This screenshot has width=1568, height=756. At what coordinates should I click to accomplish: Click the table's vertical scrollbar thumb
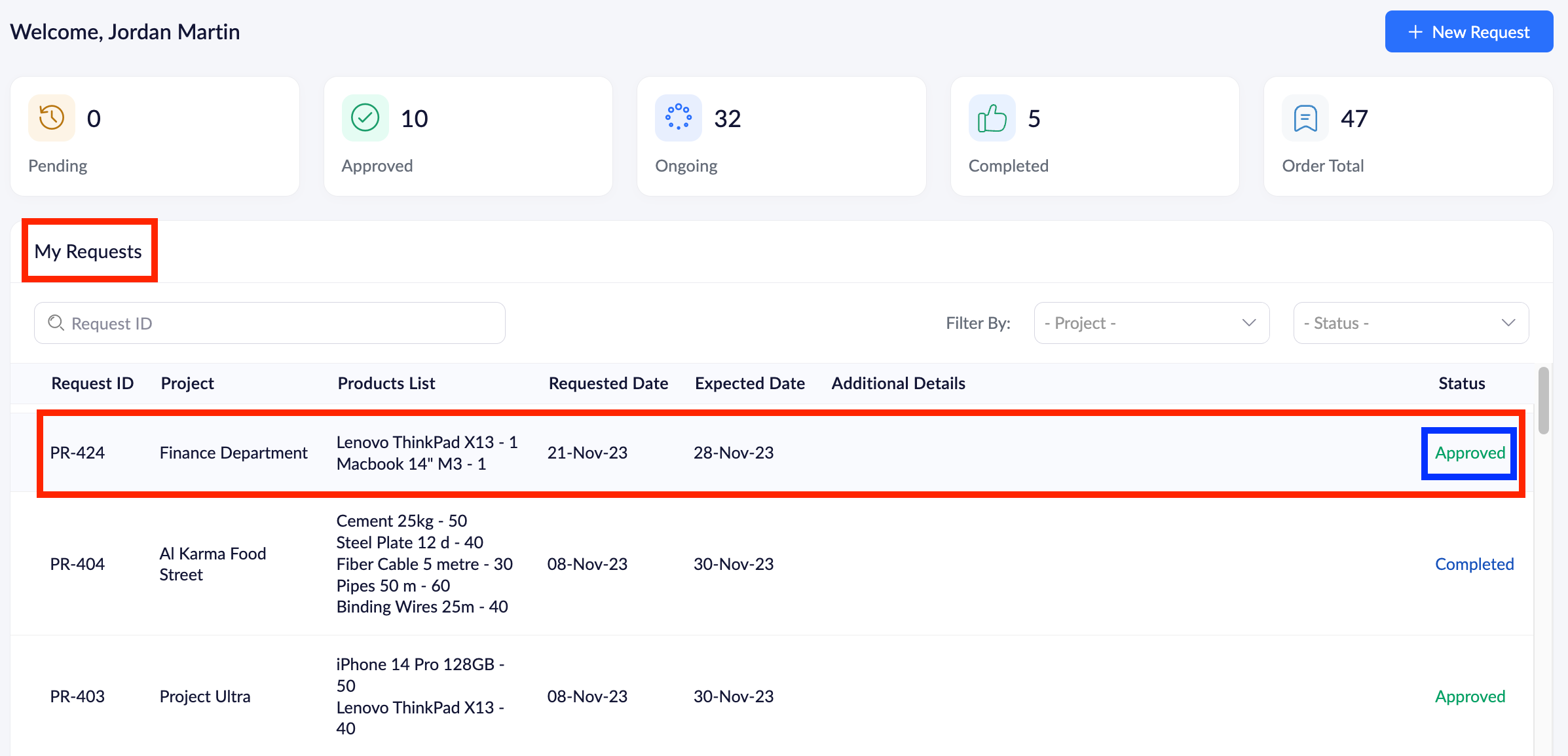click(x=1544, y=401)
